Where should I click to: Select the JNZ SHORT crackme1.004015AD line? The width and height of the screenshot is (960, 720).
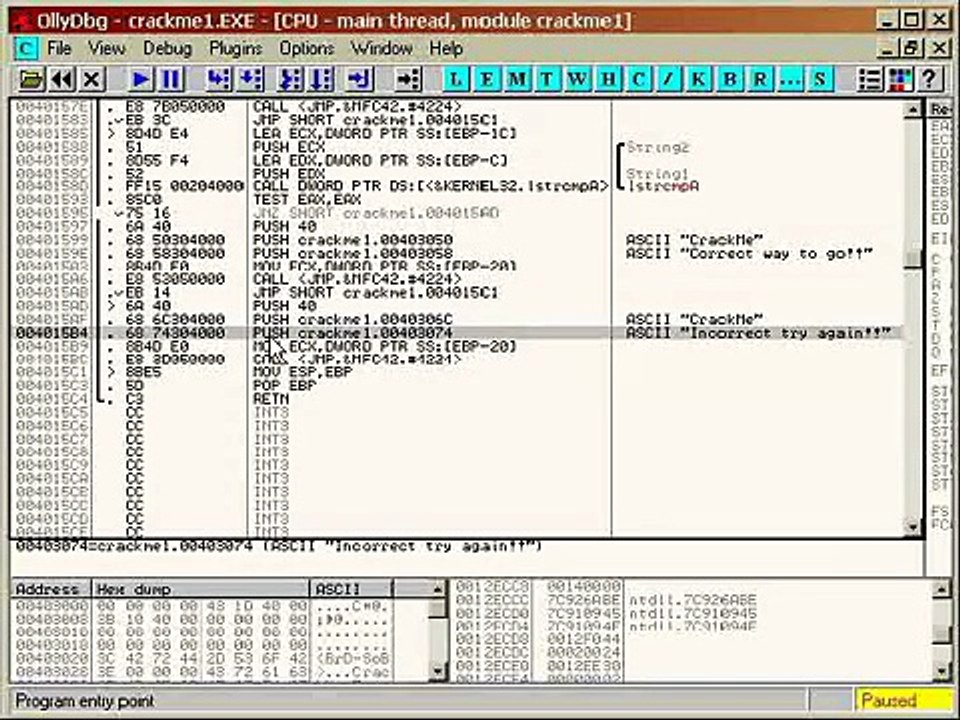(456, 213)
